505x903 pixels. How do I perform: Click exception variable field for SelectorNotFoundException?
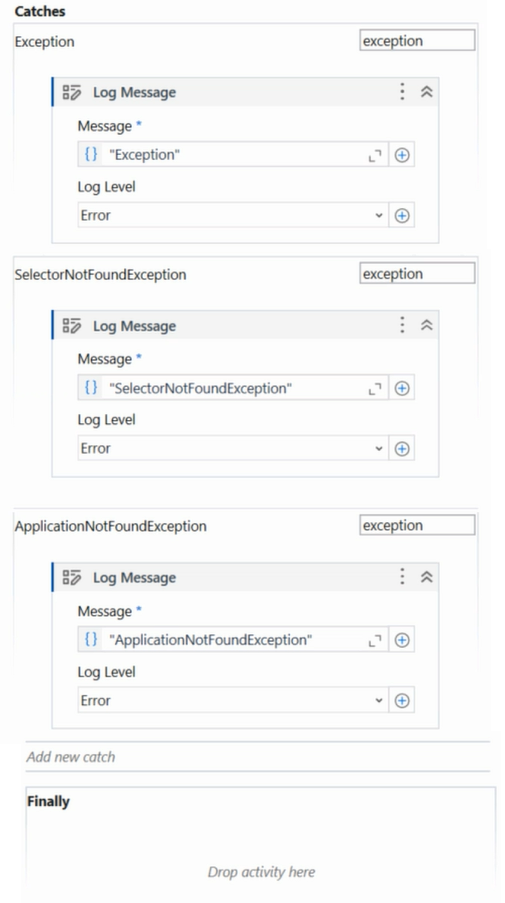[417, 274]
